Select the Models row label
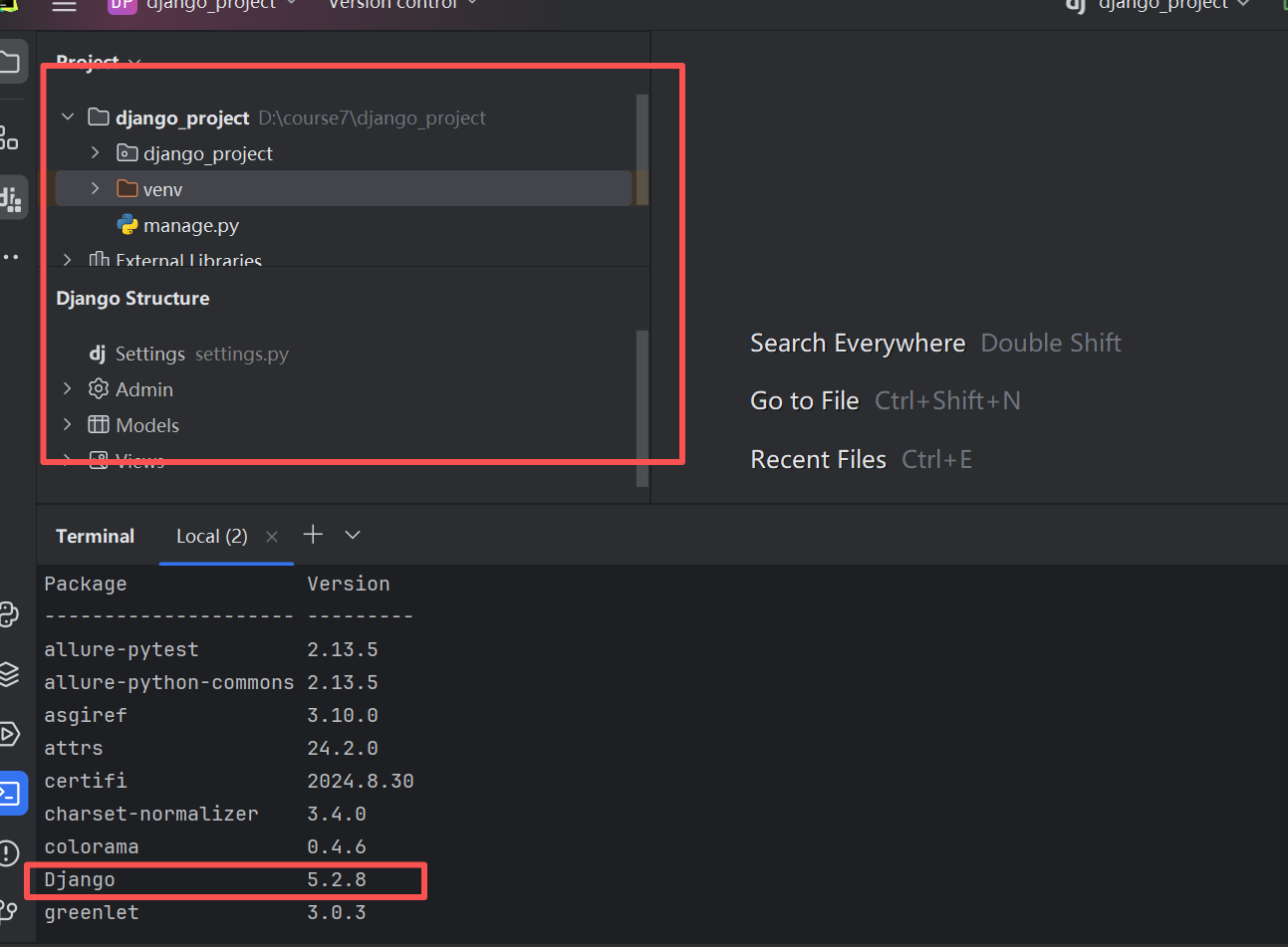This screenshot has height=947, width=1288. pyautogui.click(x=147, y=425)
